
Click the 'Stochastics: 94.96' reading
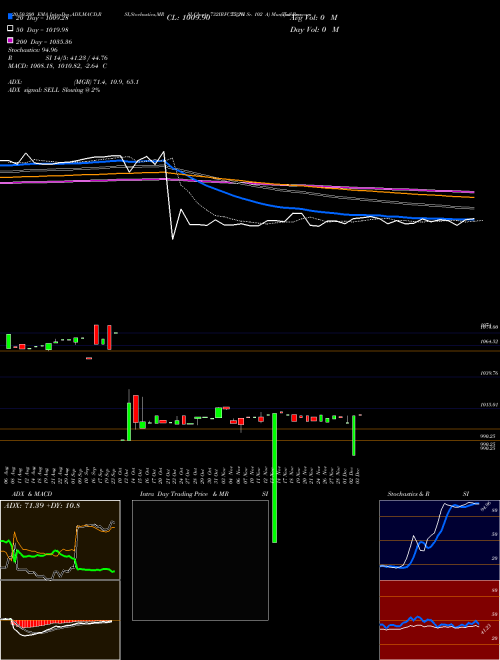(32, 50)
